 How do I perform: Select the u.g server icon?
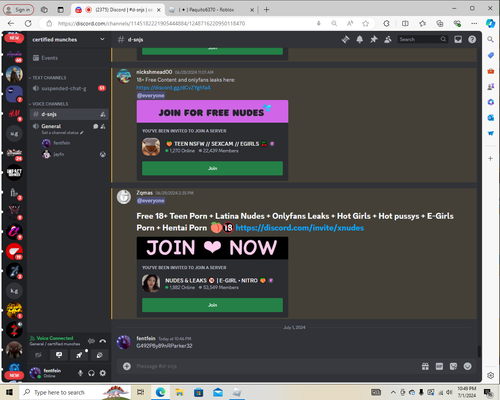[x=14, y=133]
